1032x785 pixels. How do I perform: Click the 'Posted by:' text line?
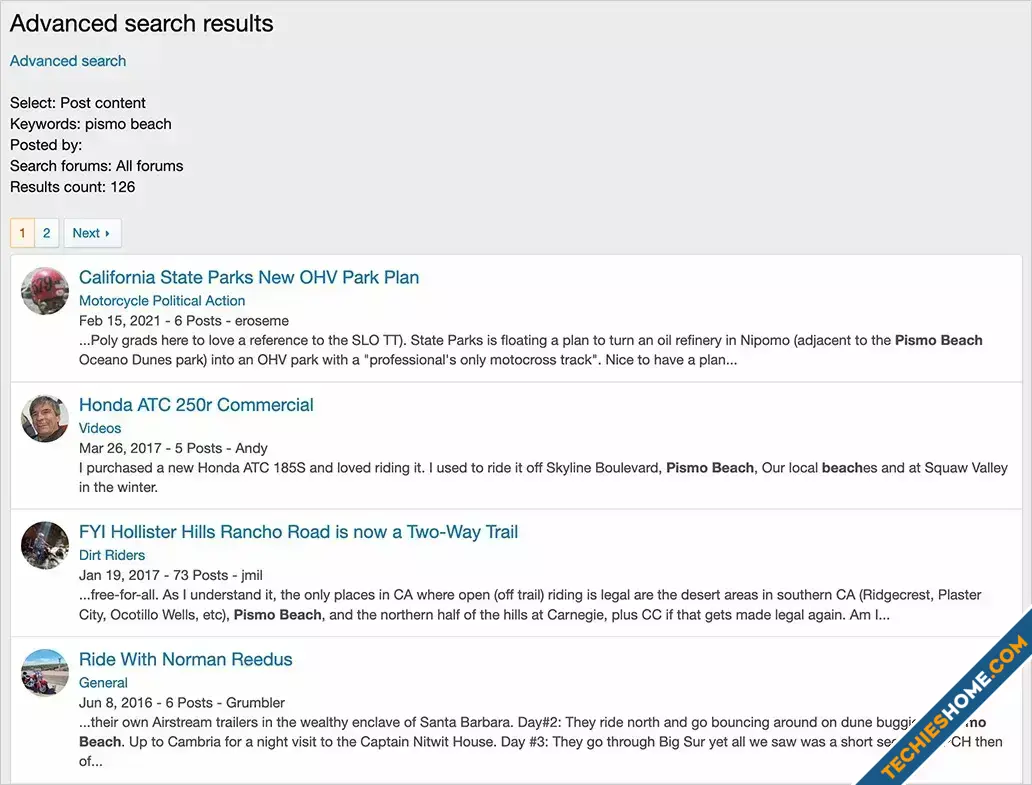point(46,145)
